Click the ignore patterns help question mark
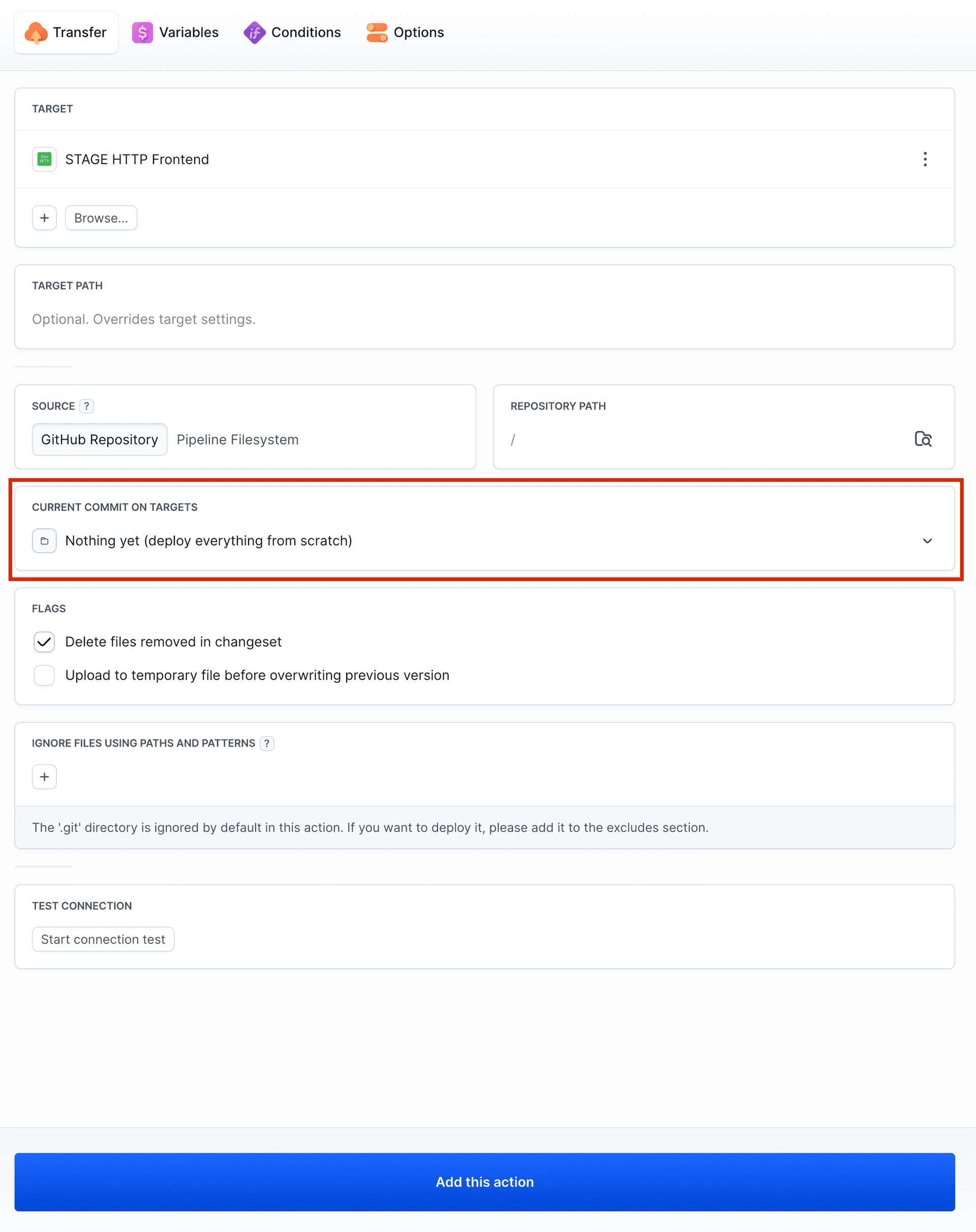 click(267, 743)
